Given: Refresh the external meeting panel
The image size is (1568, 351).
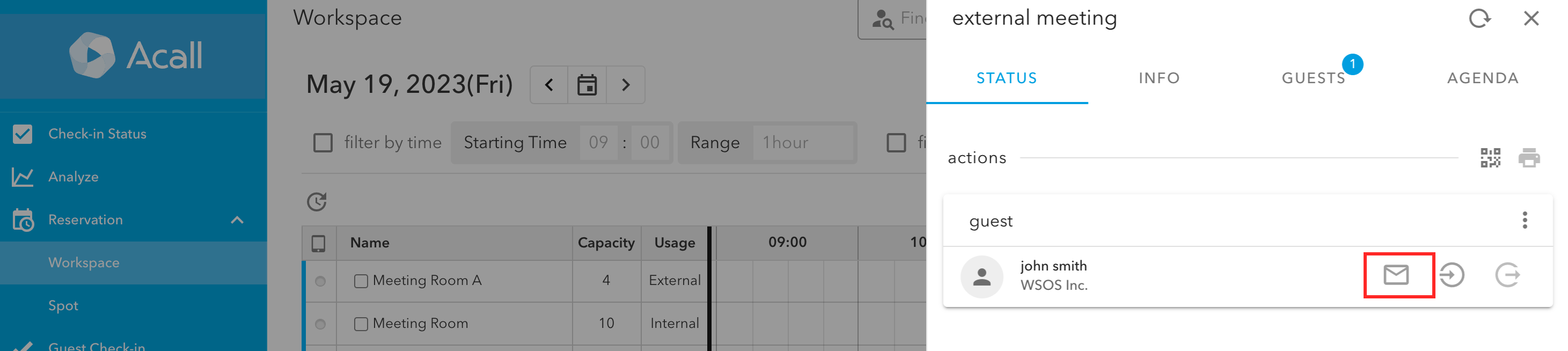Looking at the screenshot, I should (1480, 18).
